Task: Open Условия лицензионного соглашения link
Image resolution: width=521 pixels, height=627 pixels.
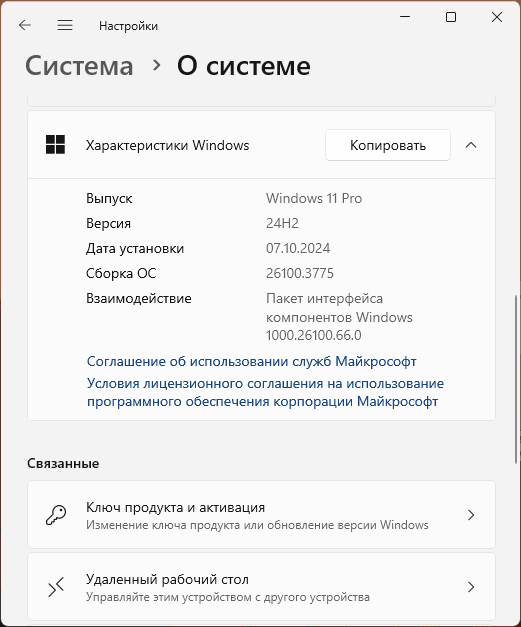Action: (265, 392)
